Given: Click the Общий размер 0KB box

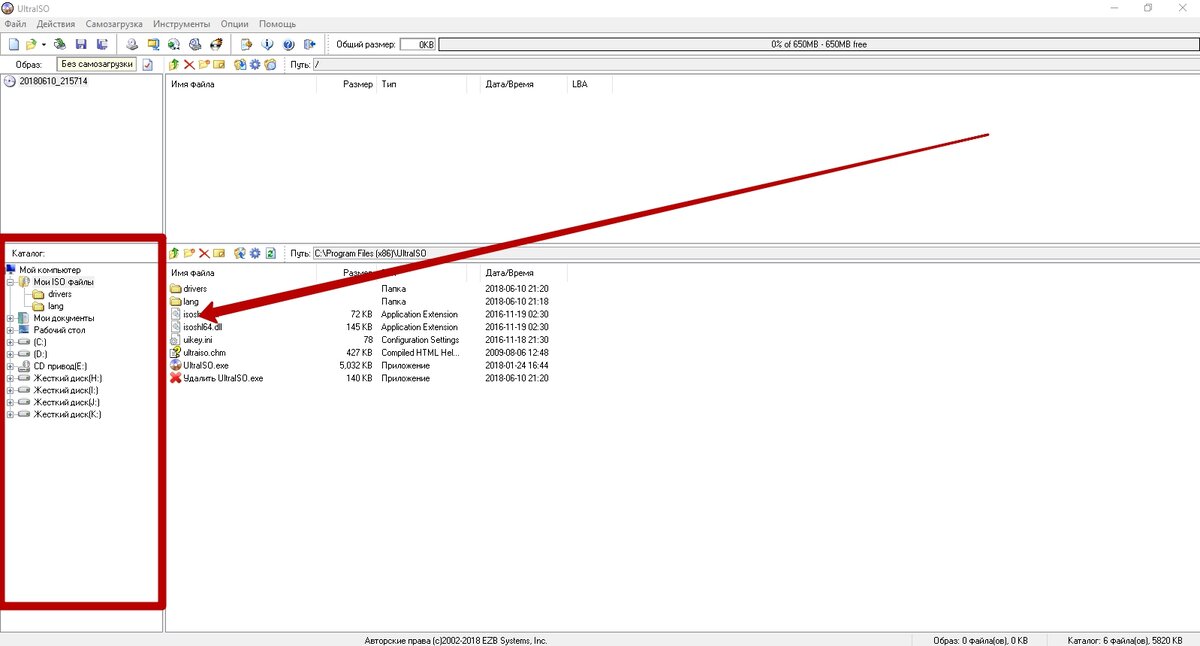Looking at the screenshot, I should pyautogui.click(x=417, y=44).
